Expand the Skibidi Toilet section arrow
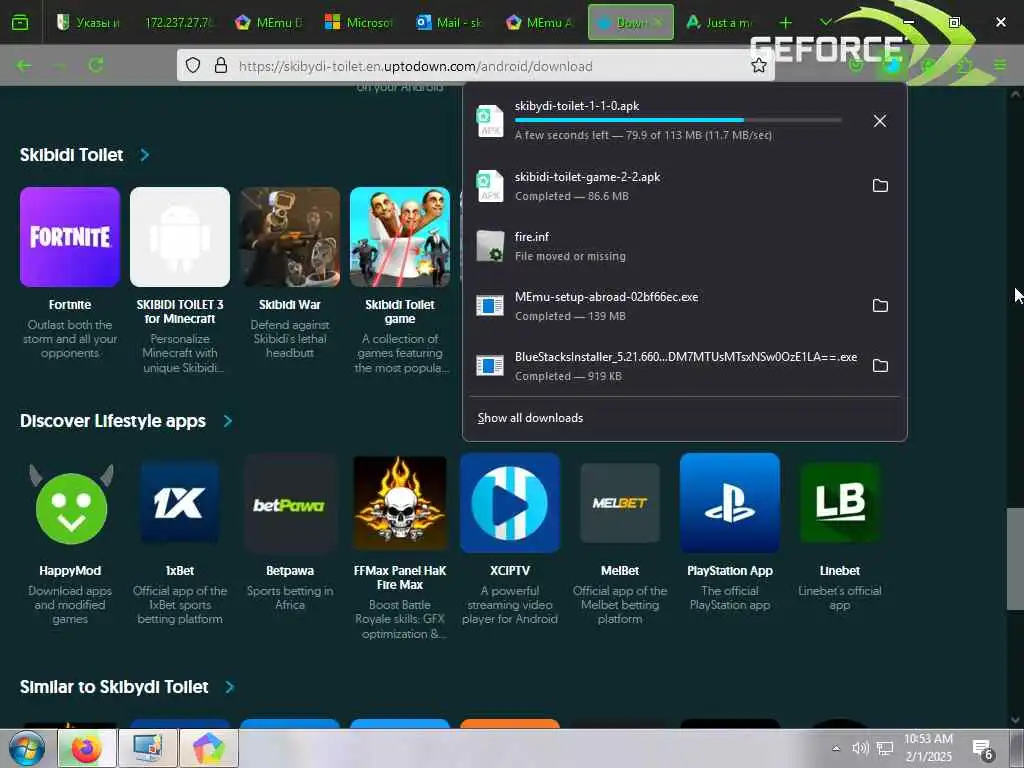 [145, 155]
